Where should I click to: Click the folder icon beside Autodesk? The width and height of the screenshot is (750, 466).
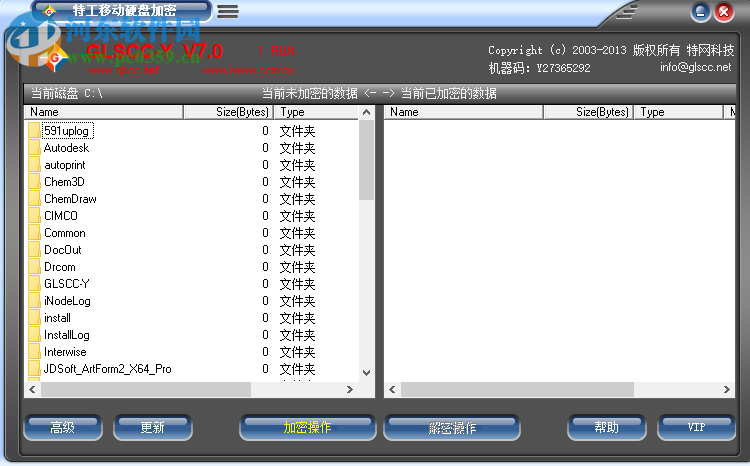pos(34,147)
